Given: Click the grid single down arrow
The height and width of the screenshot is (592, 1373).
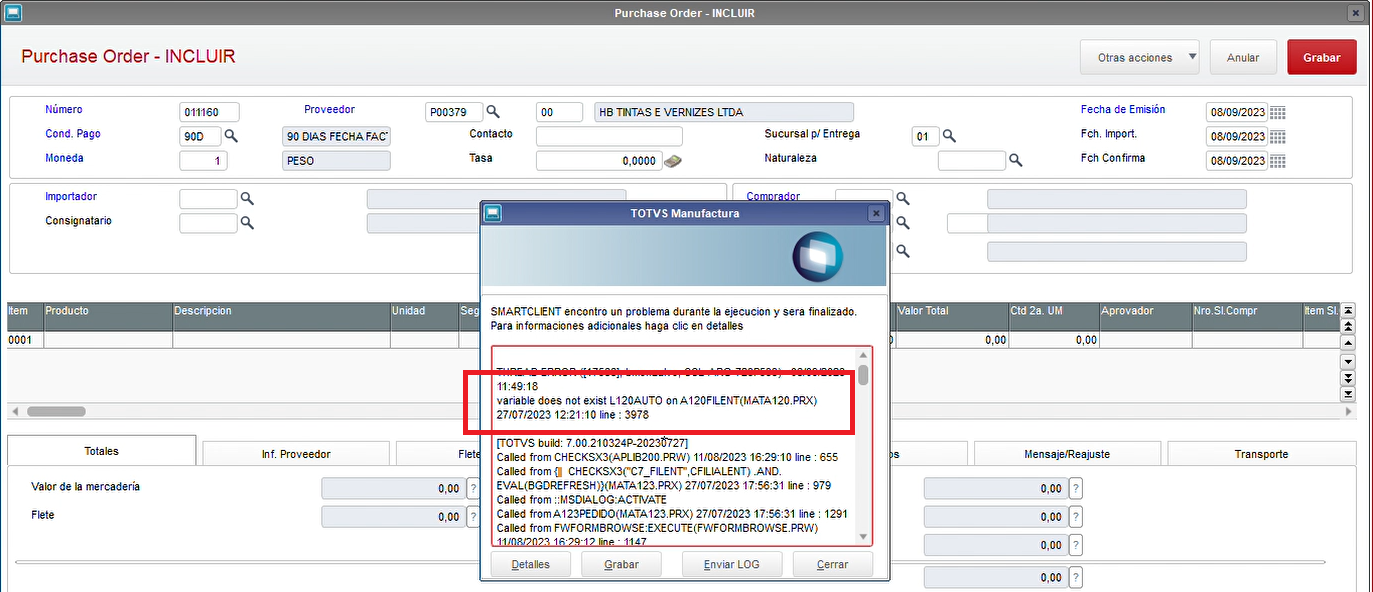Looking at the screenshot, I should click(x=1347, y=361).
